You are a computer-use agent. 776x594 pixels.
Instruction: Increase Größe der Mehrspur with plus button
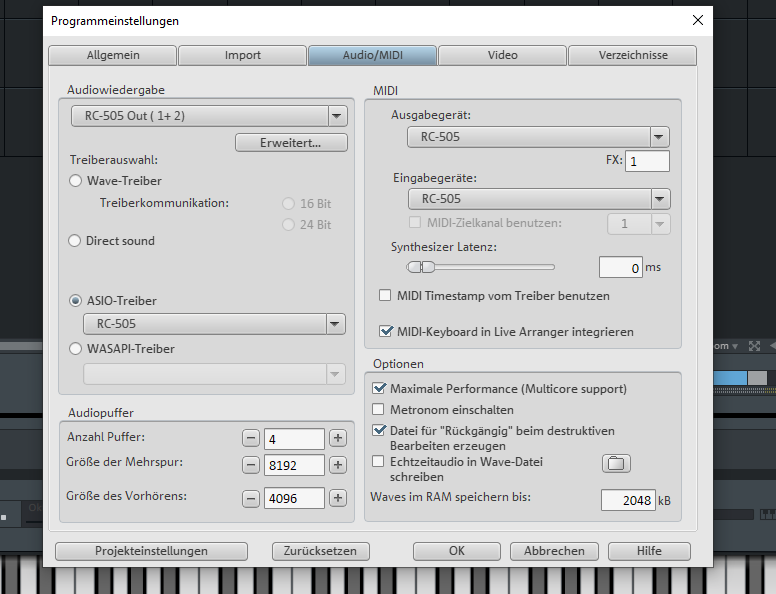[338, 465]
